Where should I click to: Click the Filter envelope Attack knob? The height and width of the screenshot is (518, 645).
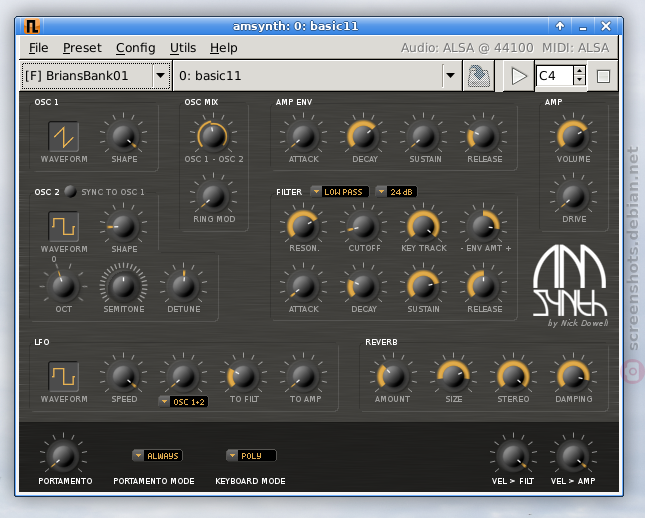tap(303, 286)
